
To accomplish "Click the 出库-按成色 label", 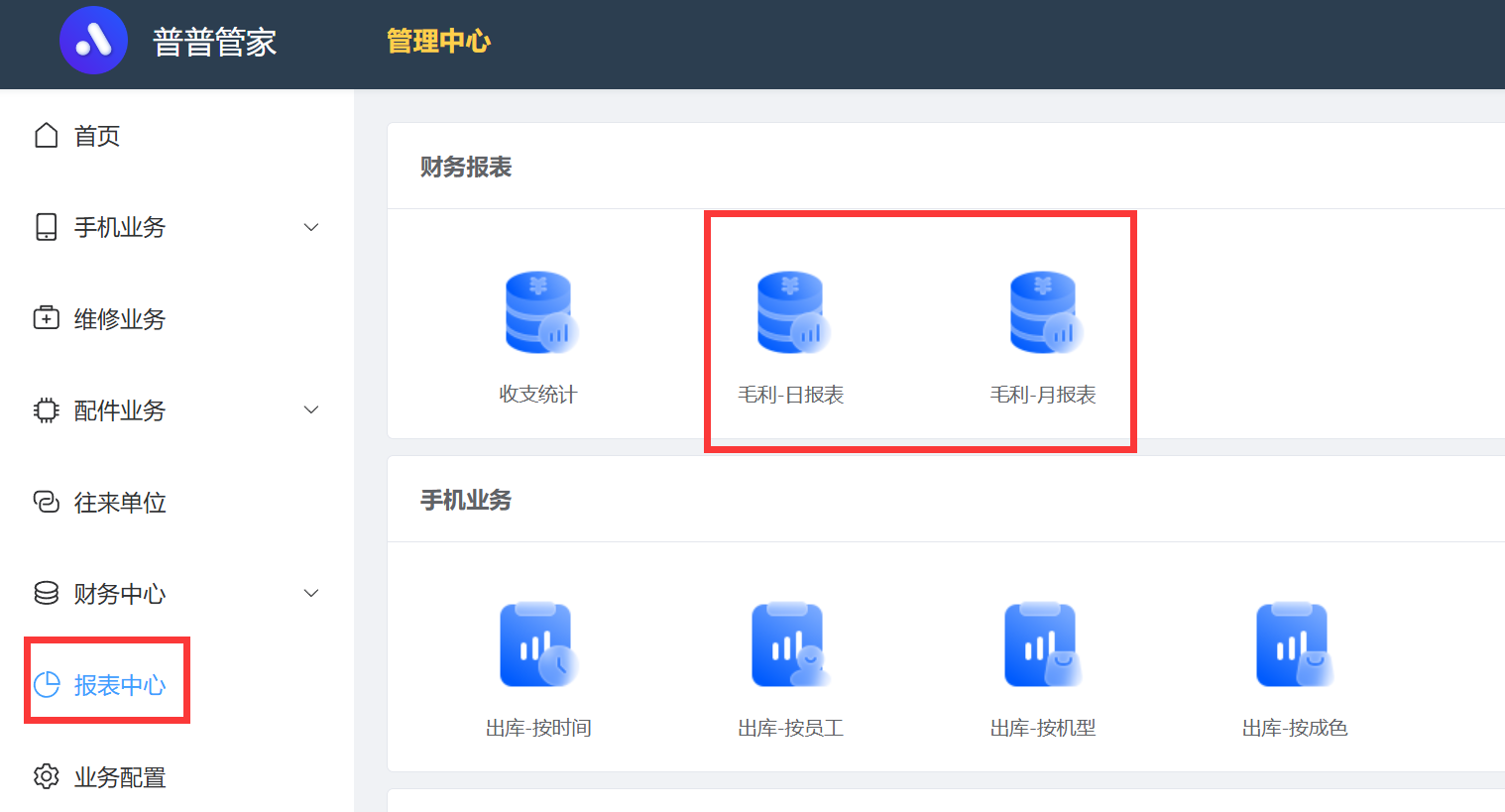I will 1295,728.
